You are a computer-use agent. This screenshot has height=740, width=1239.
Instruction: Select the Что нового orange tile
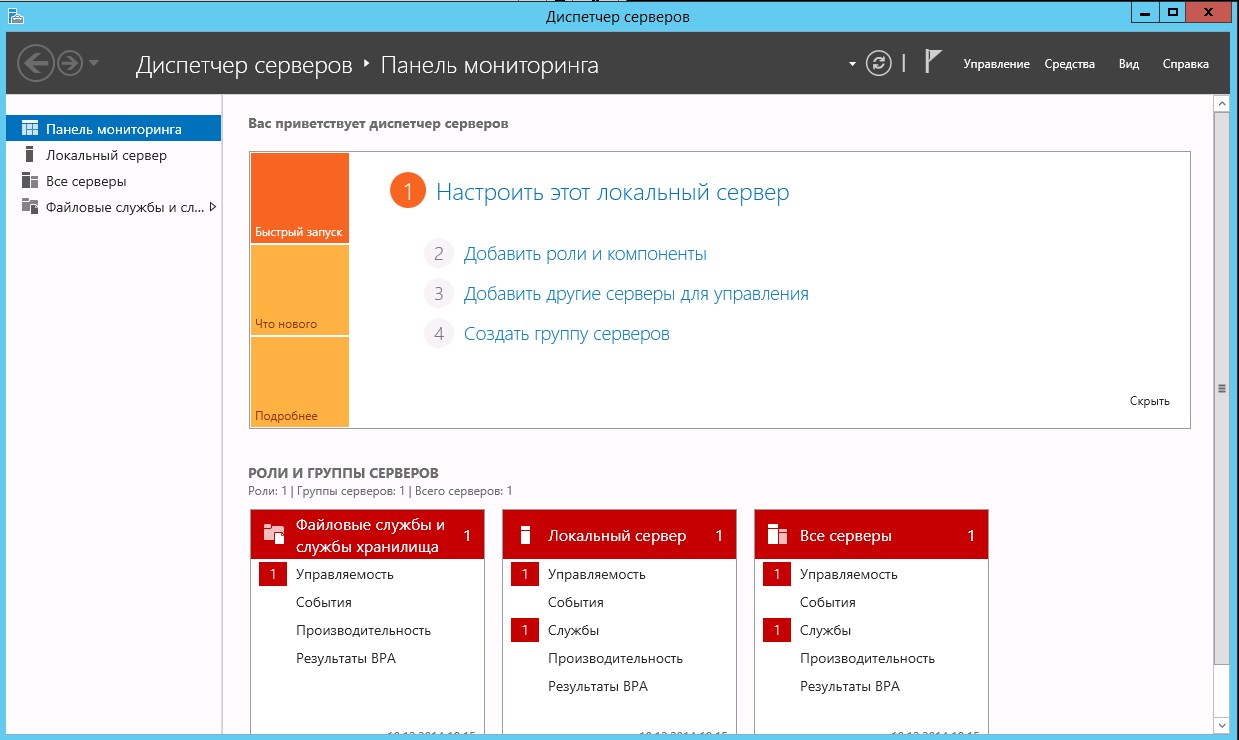pyautogui.click(x=299, y=290)
